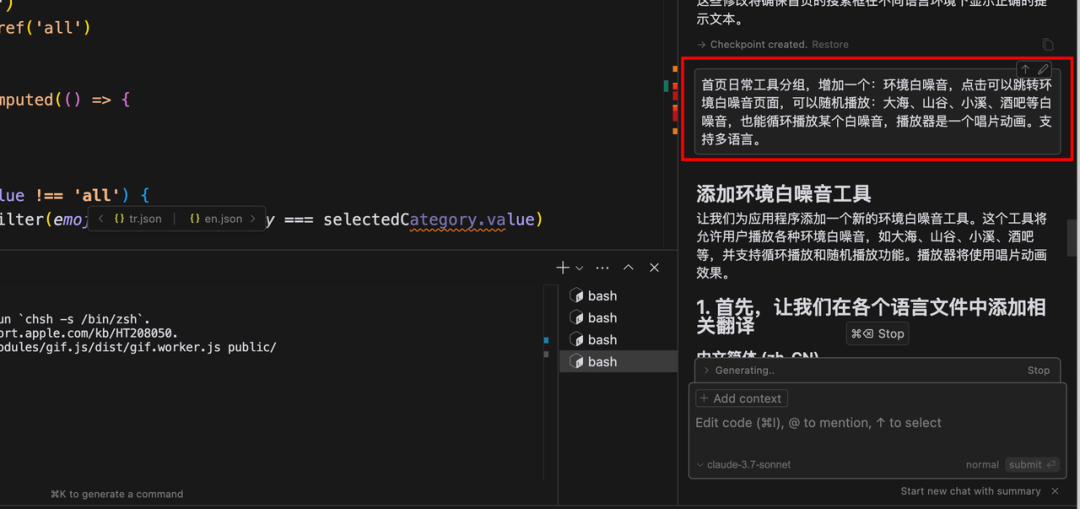Open the new-terminal profile dropdown arrow
The width and height of the screenshot is (1080, 509).
pyautogui.click(x=579, y=267)
